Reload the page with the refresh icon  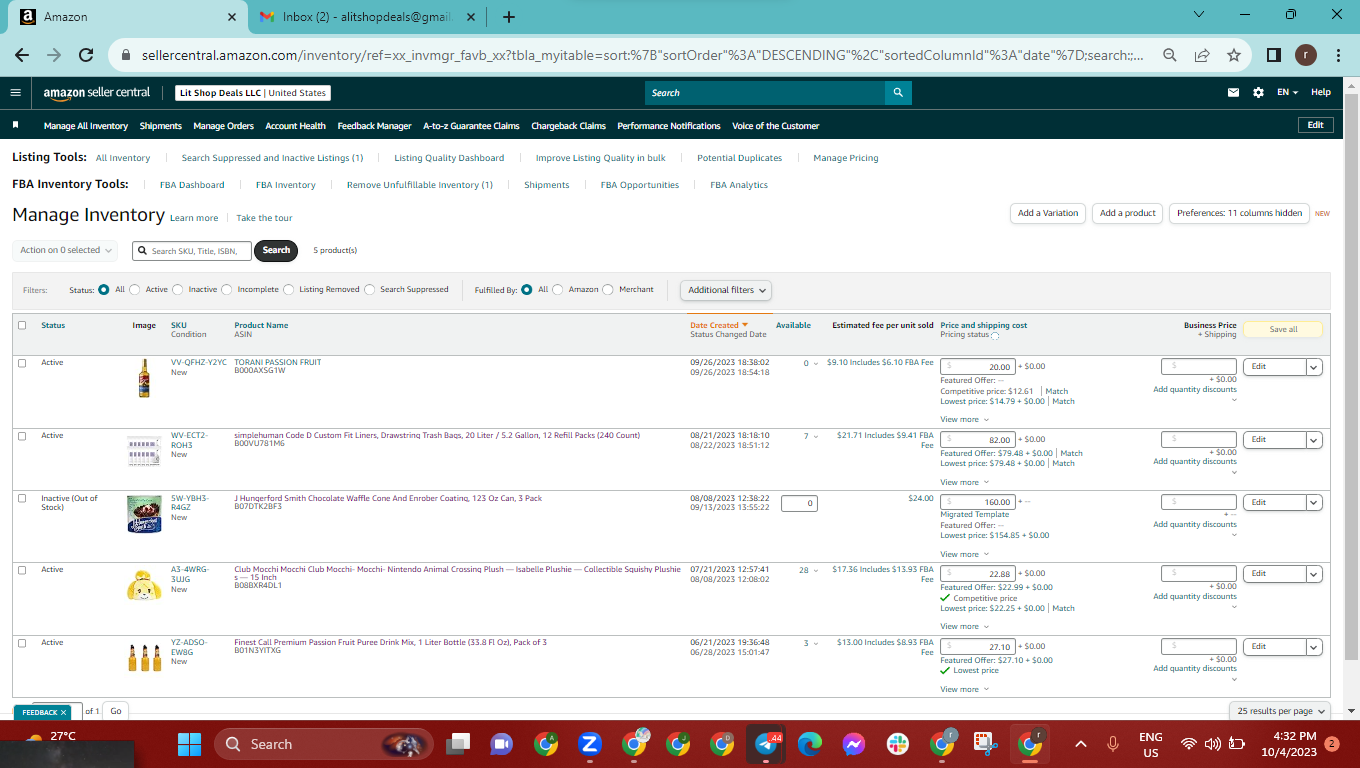click(86, 55)
